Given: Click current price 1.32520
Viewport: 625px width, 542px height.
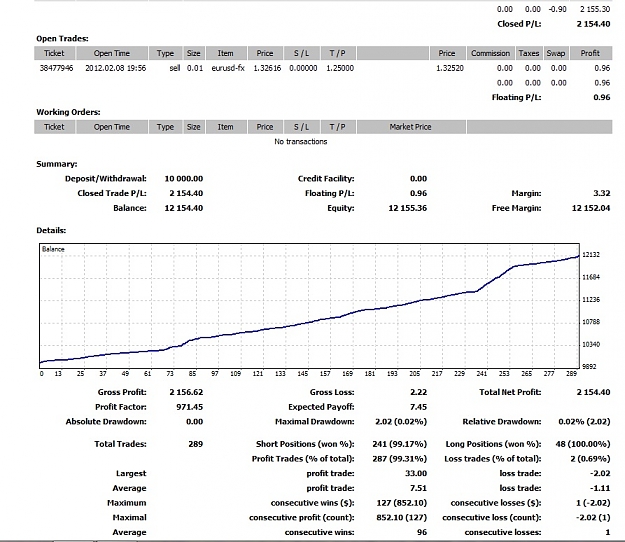Looking at the screenshot, I should [450, 68].
